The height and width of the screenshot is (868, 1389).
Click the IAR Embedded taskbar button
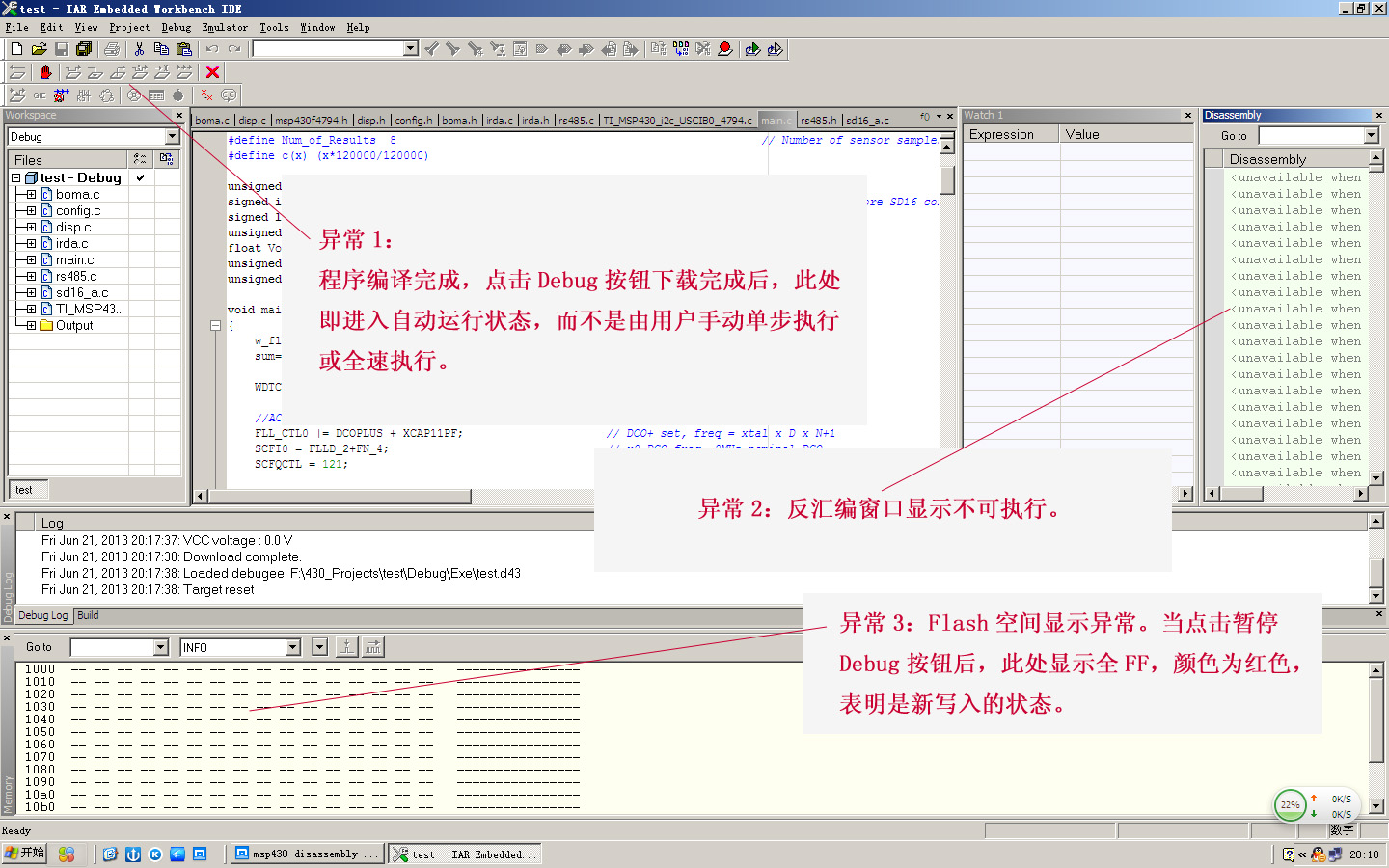point(465,854)
